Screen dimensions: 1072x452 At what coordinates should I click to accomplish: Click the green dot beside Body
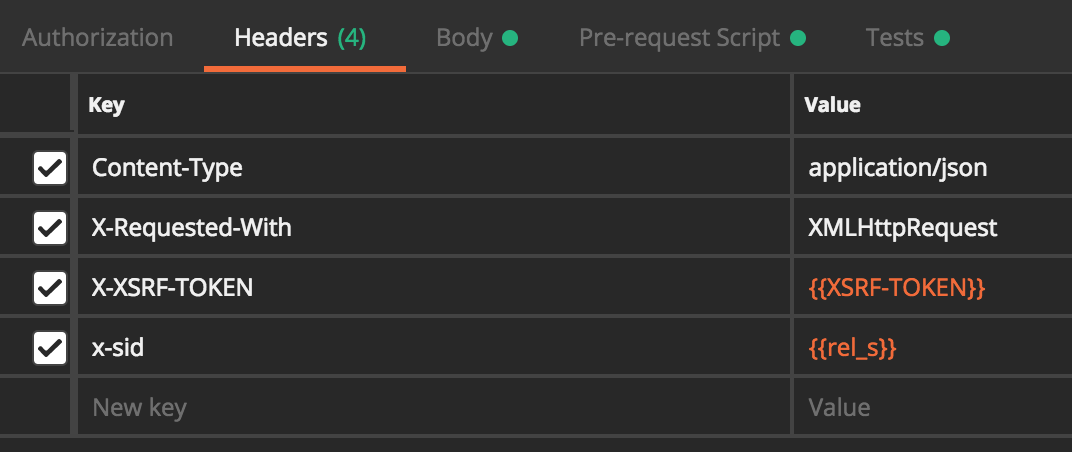[x=510, y=38]
